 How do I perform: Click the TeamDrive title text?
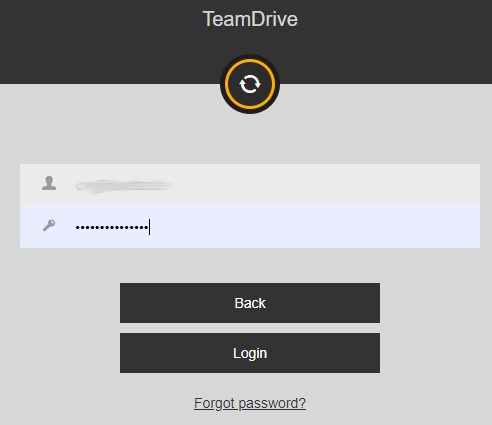250,19
